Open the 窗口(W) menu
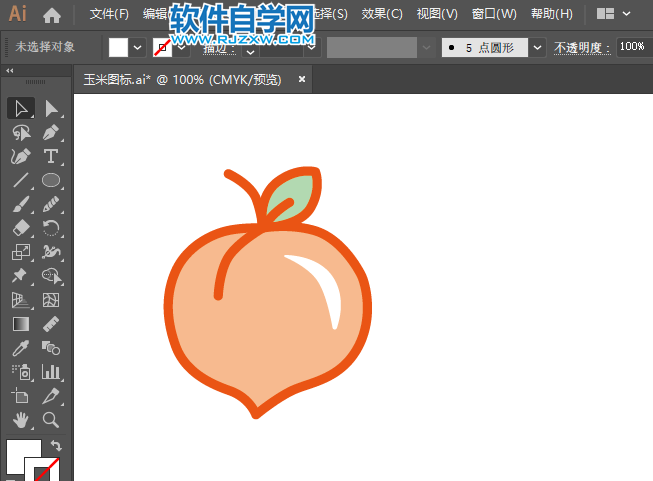Viewport: 653px width, 481px height. click(494, 14)
